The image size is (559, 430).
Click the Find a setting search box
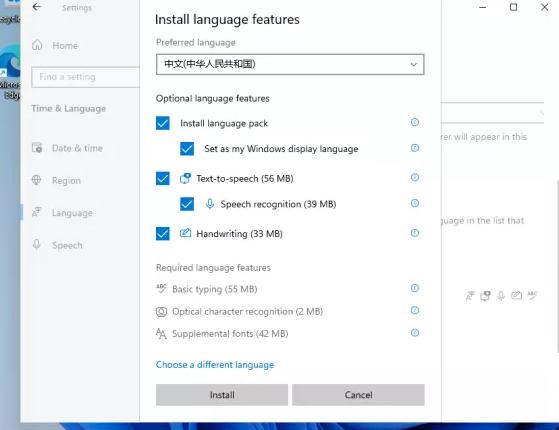[x=86, y=77]
